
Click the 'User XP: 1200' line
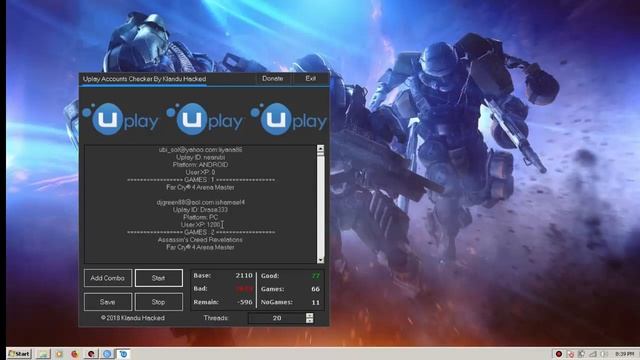pyautogui.click(x=201, y=225)
